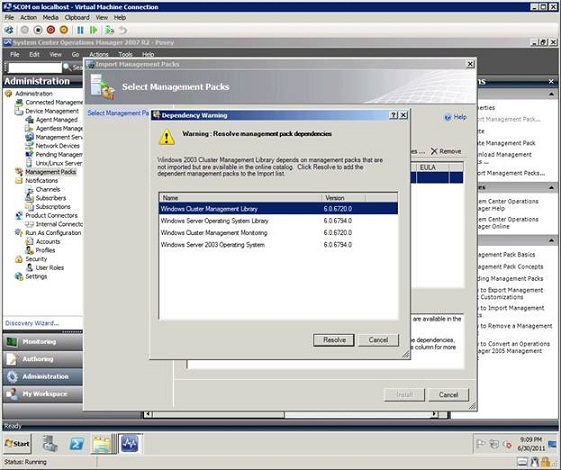Select Windows Server 2003 Operating System row
The height and width of the screenshot is (470, 561).
coord(278,245)
